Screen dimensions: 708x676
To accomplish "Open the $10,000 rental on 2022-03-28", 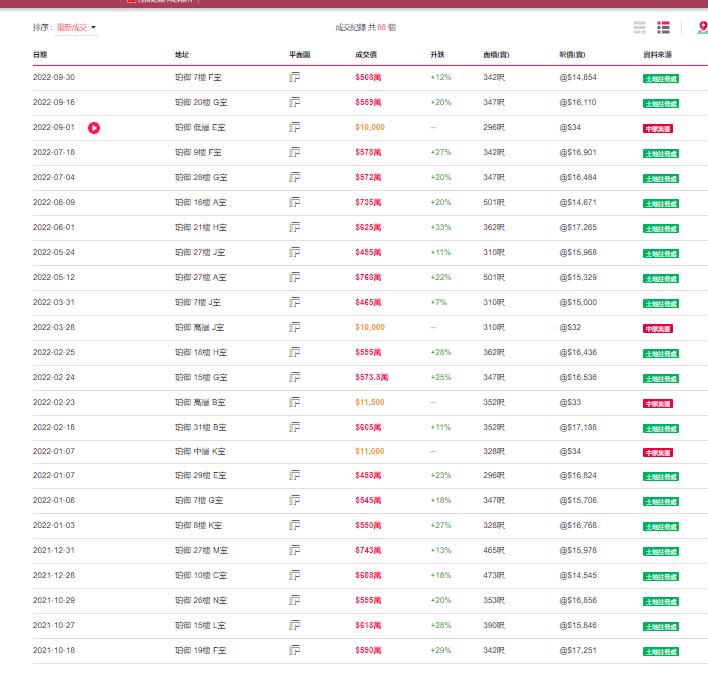I will click(369, 327).
